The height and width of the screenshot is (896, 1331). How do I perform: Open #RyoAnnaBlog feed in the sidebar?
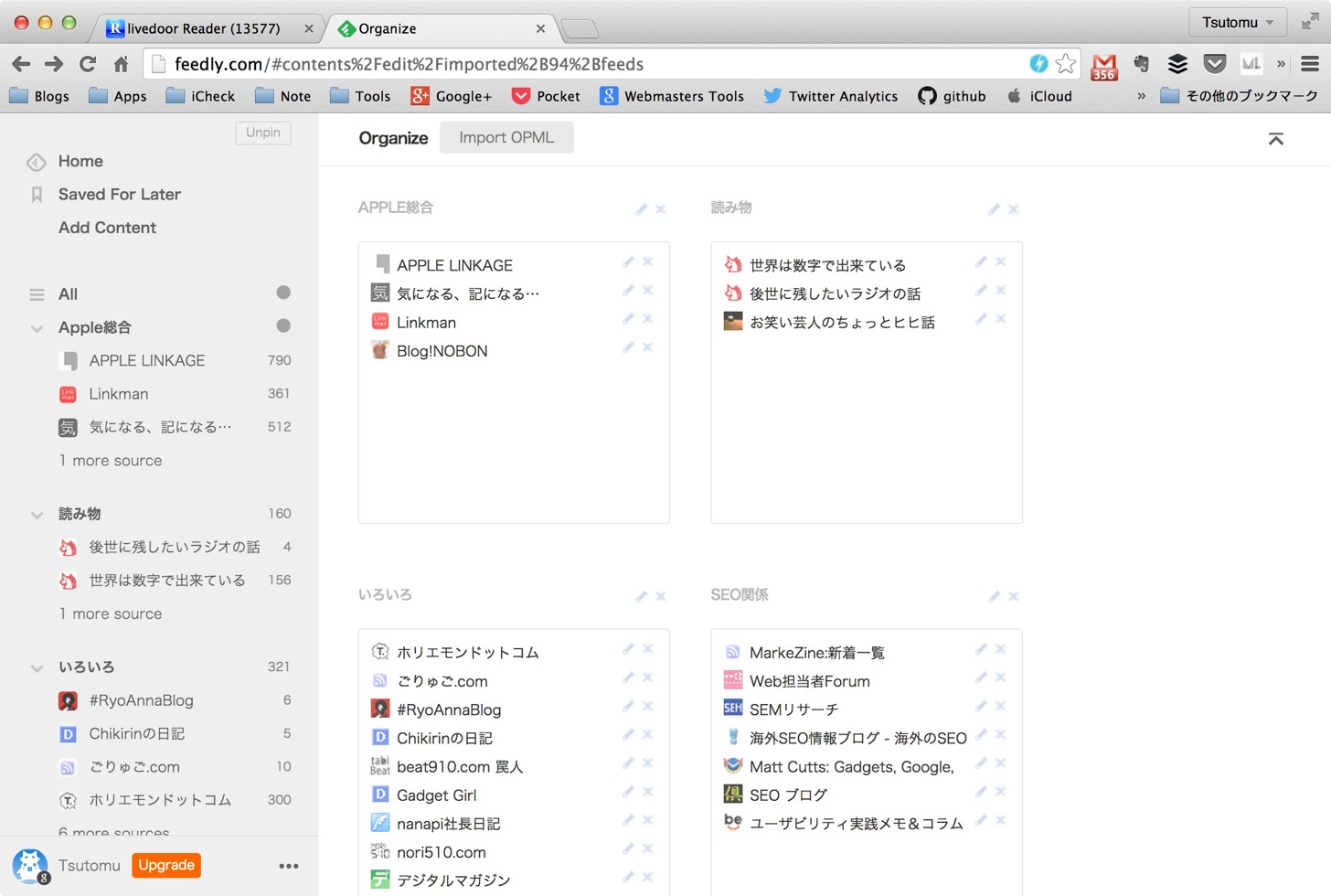pyautogui.click(x=141, y=701)
